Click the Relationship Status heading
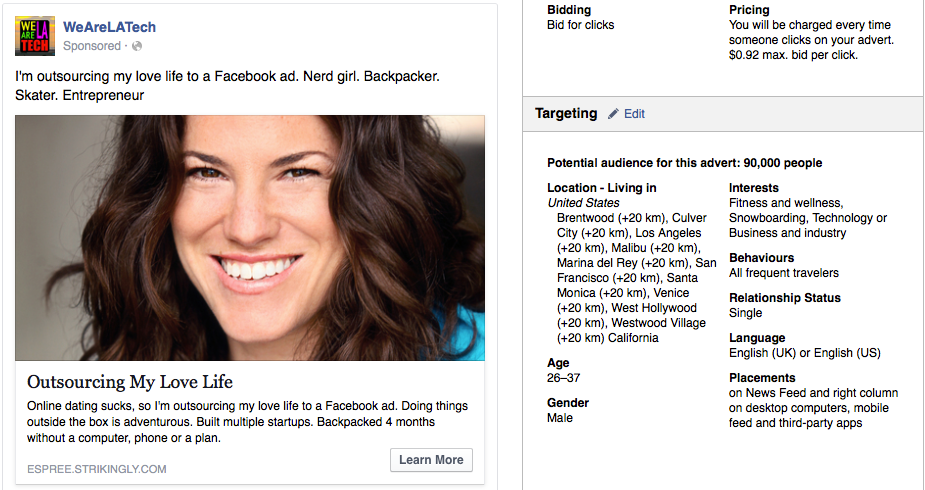Viewport: 925px width, 490px height. pyautogui.click(x=784, y=298)
